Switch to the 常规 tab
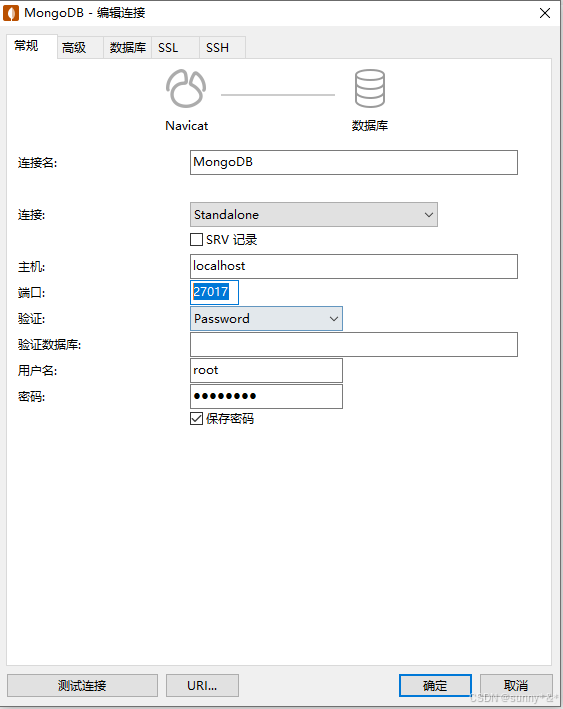Viewport: 563px width, 709px height. [x=32, y=46]
